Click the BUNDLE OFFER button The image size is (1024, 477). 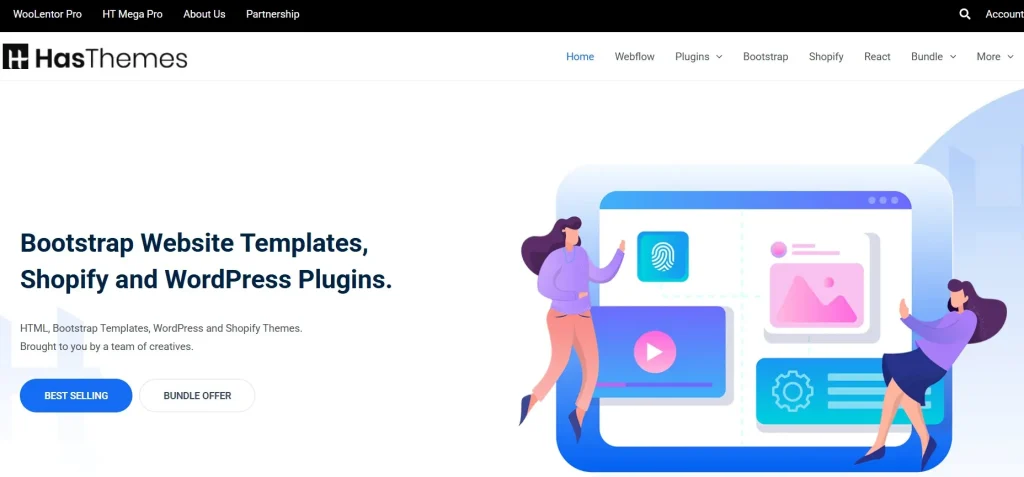tap(197, 395)
